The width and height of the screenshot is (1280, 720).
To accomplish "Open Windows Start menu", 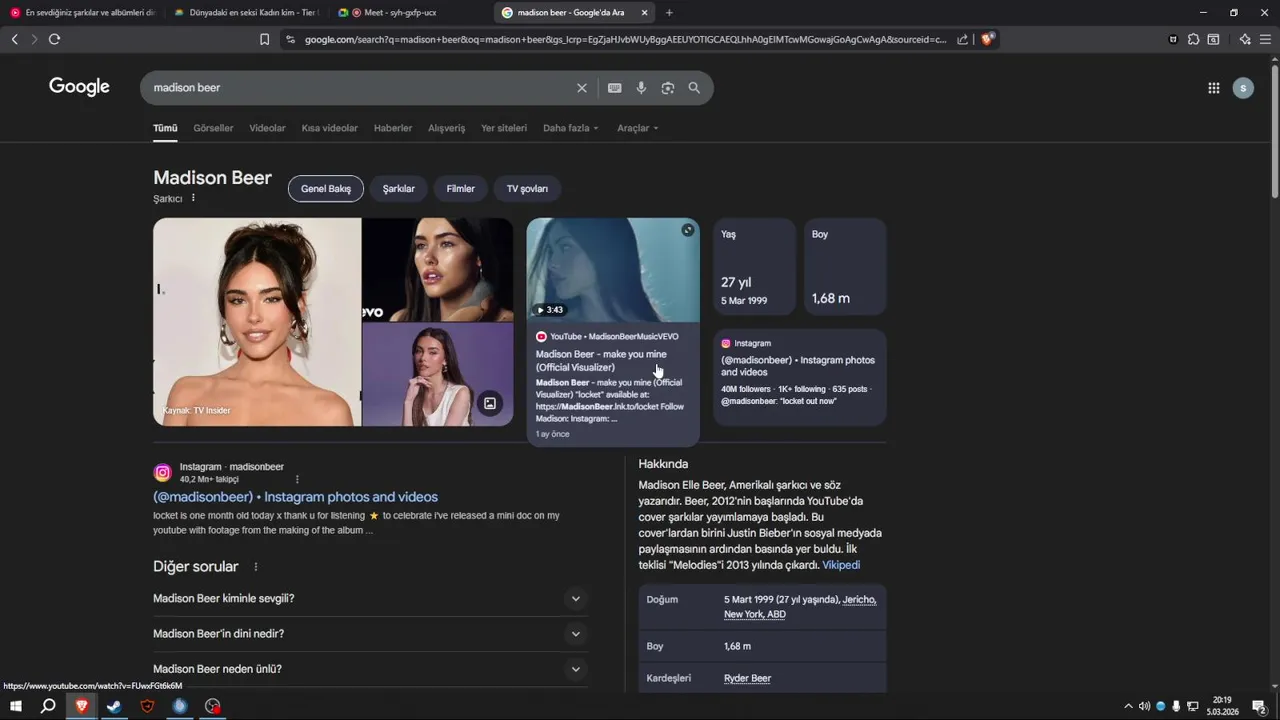I will (x=16, y=706).
